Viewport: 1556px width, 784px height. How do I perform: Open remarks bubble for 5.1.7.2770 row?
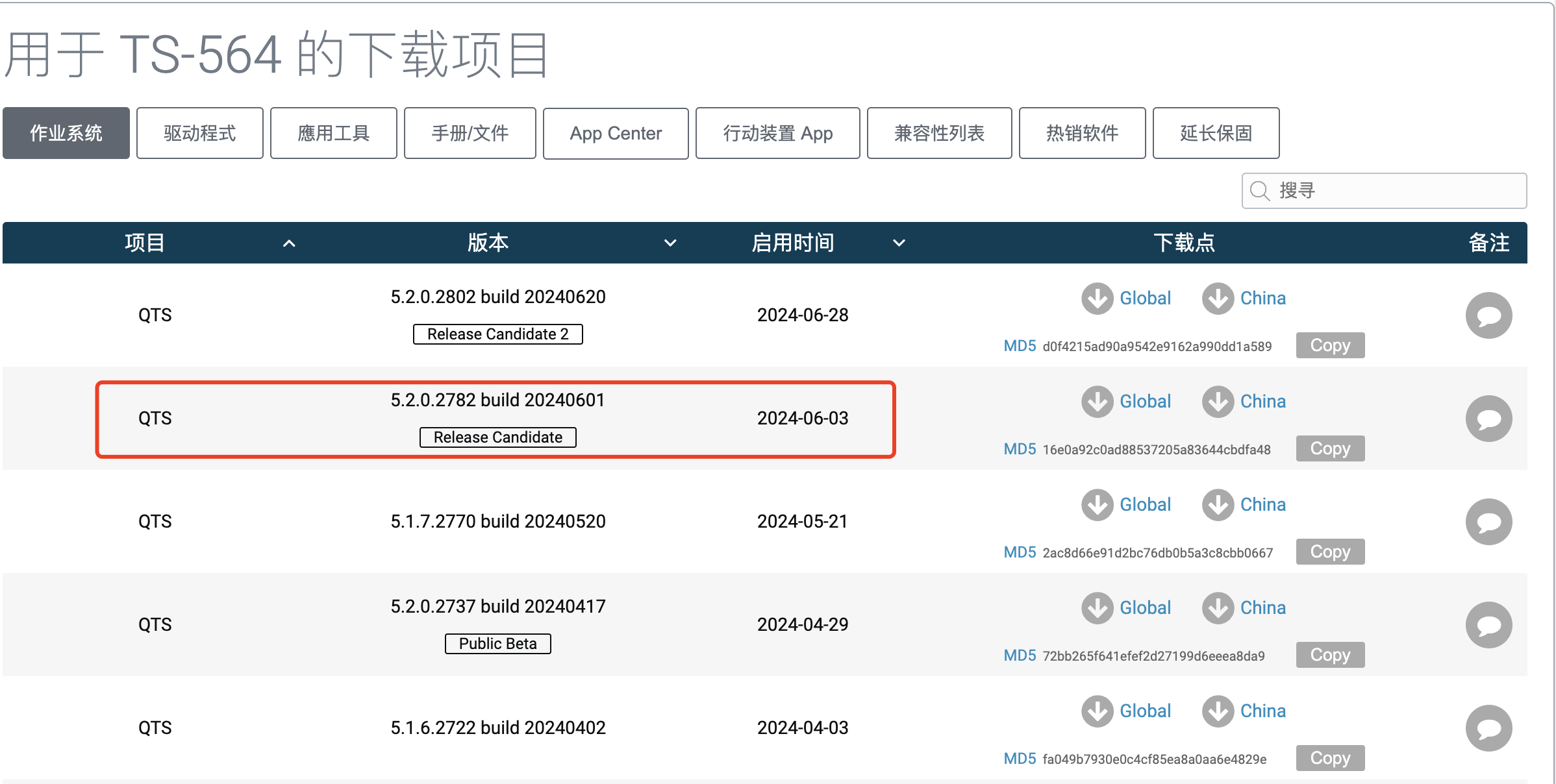click(1488, 522)
